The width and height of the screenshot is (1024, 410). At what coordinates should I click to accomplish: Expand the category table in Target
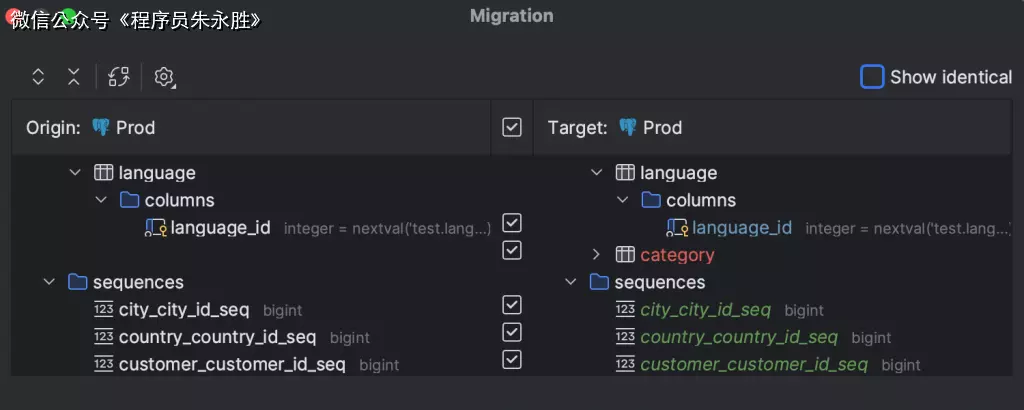pyautogui.click(x=597, y=255)
